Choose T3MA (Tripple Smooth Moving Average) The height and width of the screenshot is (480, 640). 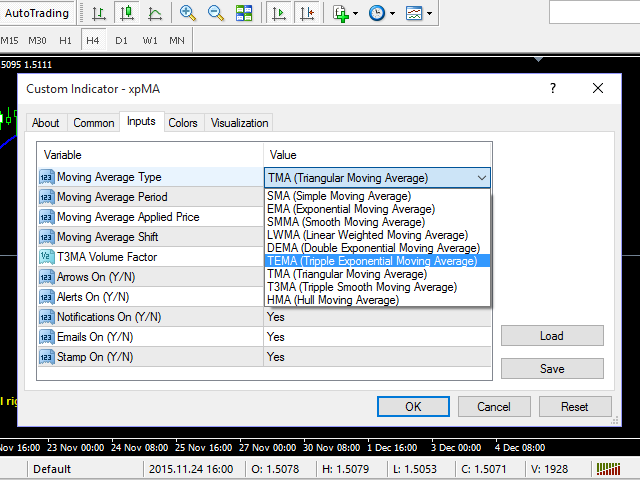[378, 287]
